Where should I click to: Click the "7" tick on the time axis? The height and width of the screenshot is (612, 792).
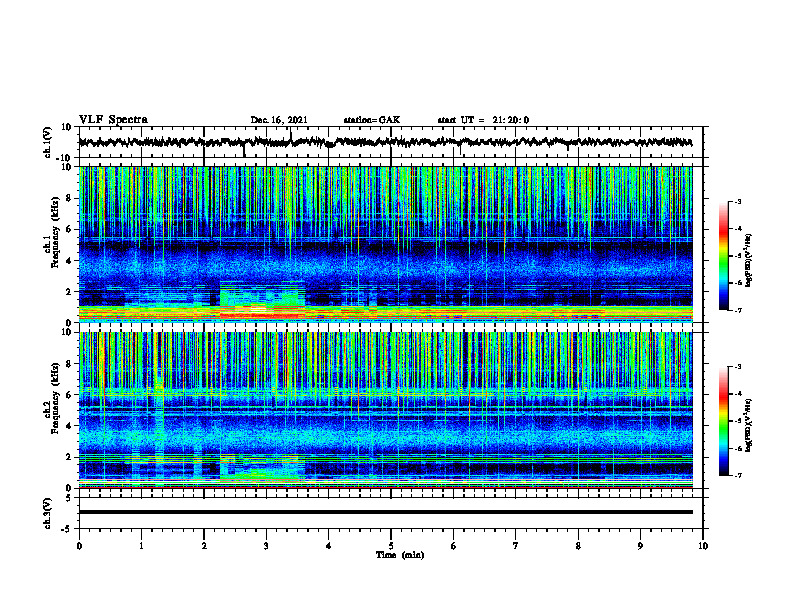click(516, 546)
